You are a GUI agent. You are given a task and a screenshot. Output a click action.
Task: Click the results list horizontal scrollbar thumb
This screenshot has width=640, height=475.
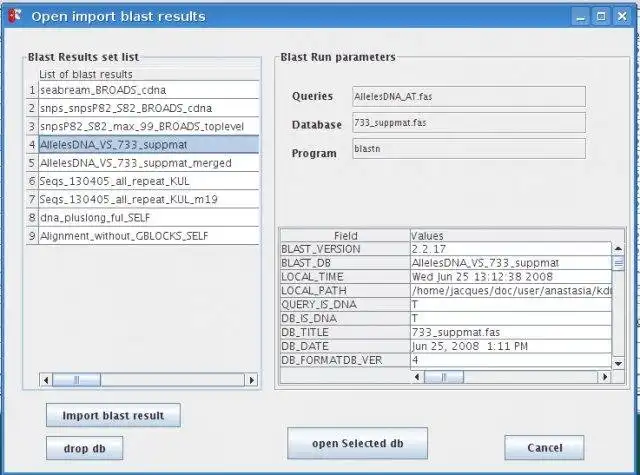click(x=77, y=380)
